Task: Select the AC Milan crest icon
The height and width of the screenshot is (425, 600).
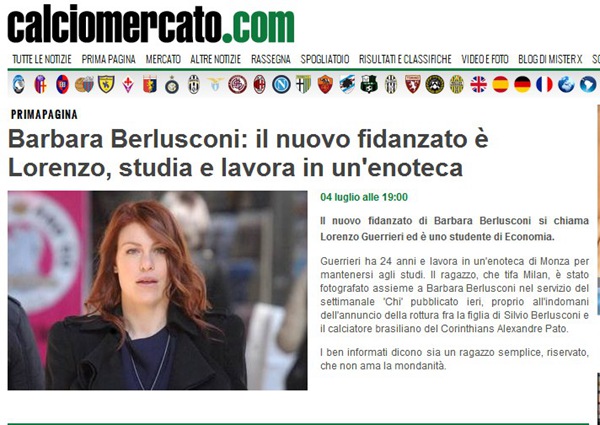Action: tap(259, 84)
